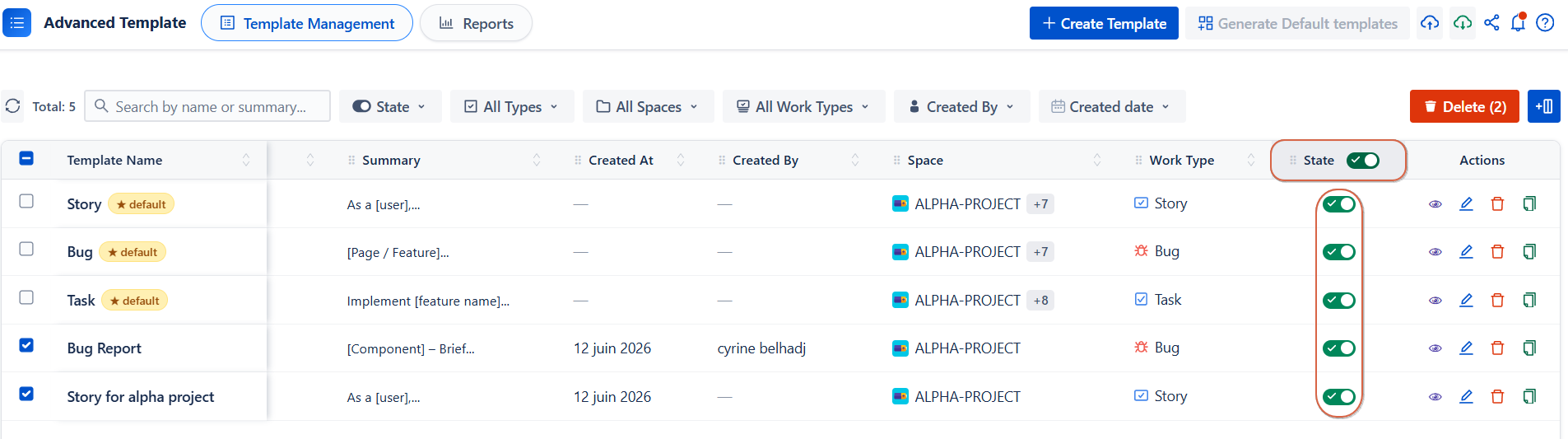Check the Bug default row checkbox
This screenshot has height=439, width=1568.
pyautogui.click(x=26, y=249)
